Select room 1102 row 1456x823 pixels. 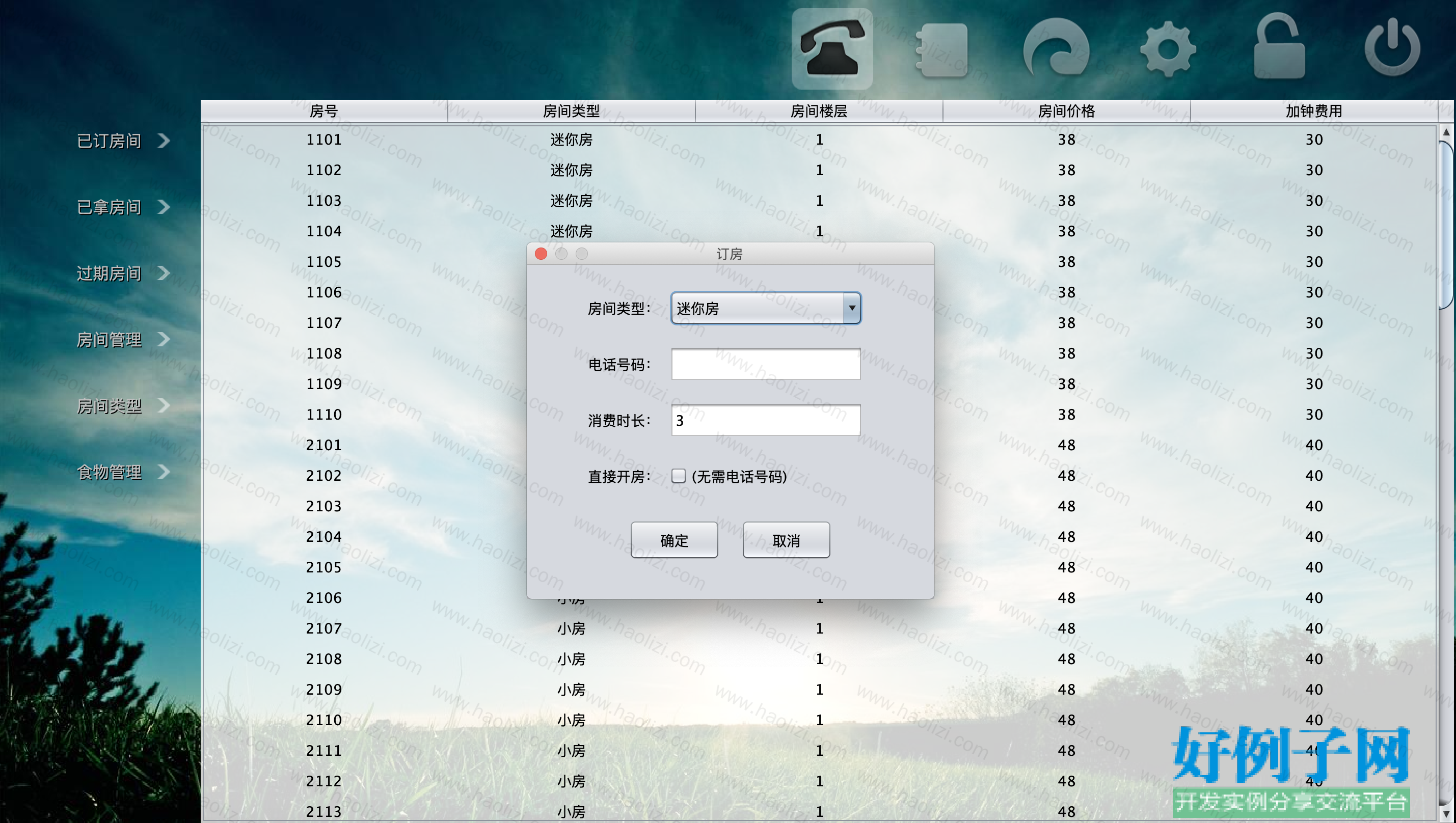[x=819, y=170]
